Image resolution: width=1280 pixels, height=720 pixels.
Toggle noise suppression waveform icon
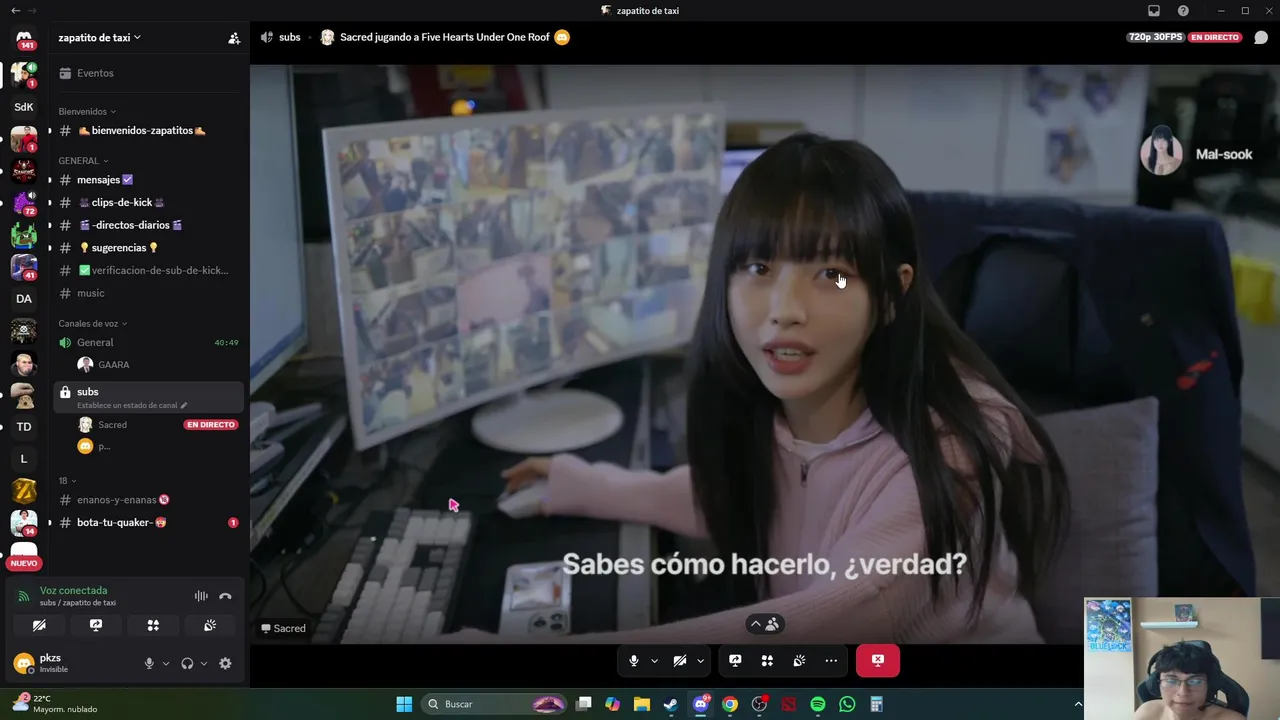point(201,596)
